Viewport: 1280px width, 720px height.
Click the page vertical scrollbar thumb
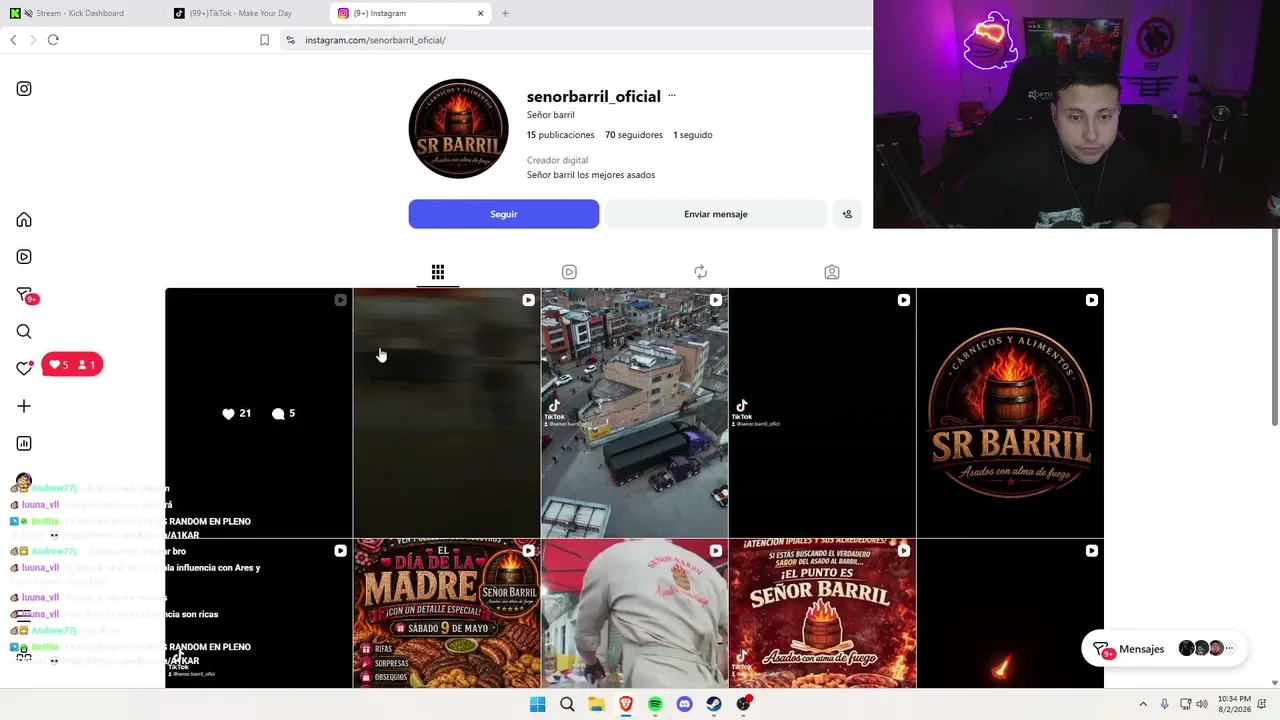[1275, 328]
